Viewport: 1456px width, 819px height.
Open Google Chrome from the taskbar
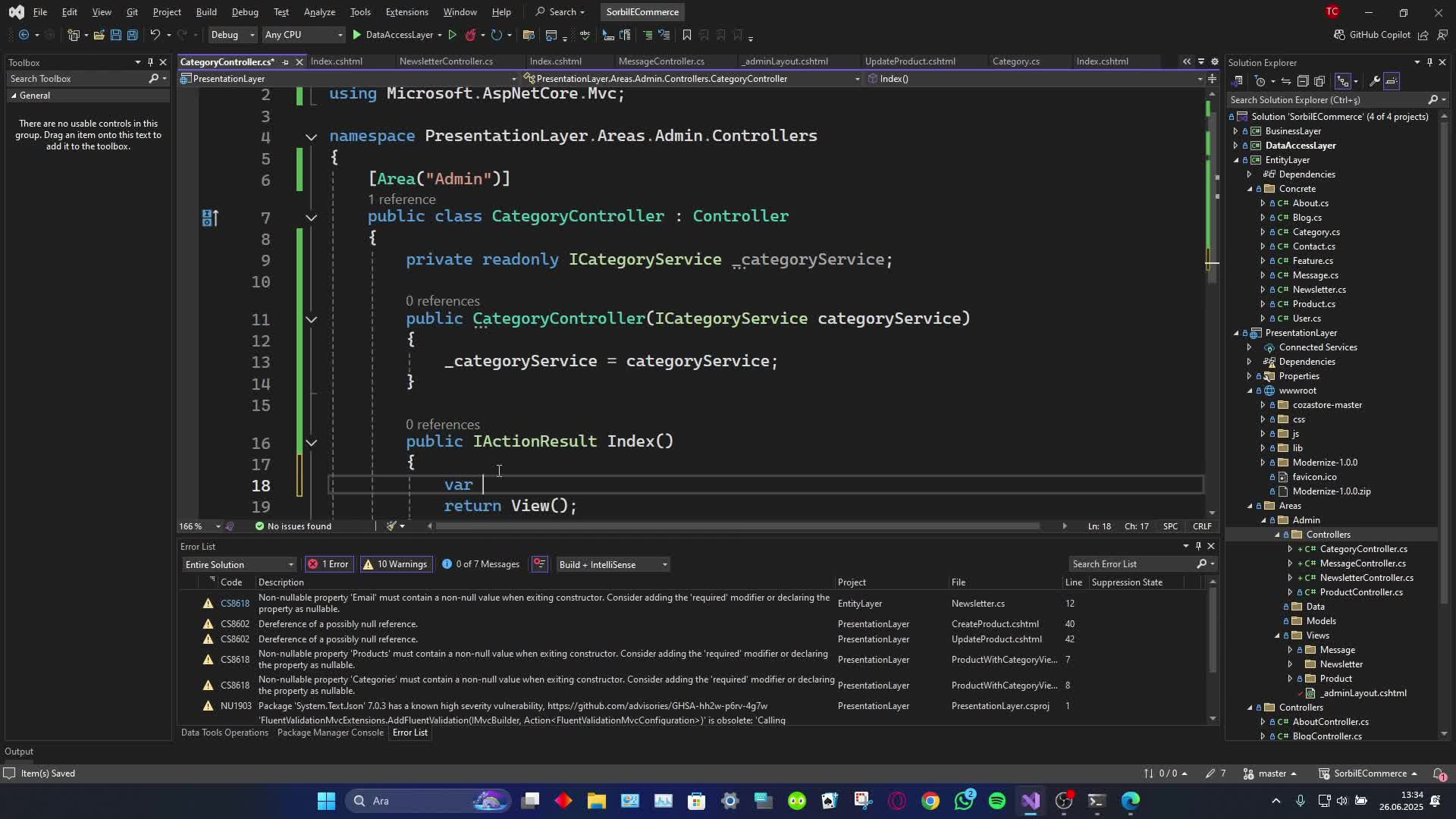[930, 801]
